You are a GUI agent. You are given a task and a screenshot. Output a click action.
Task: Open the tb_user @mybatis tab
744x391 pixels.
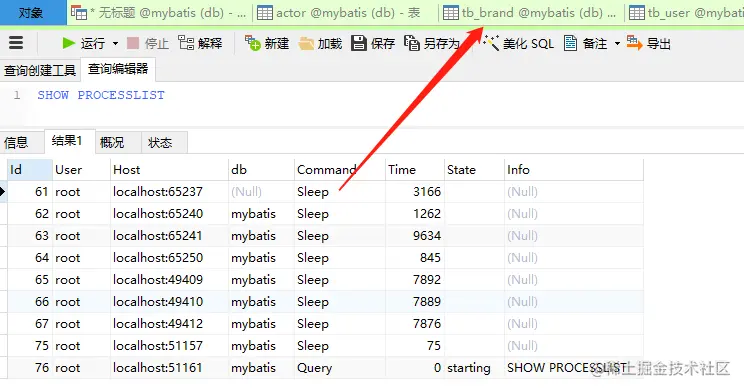point(685,13)
